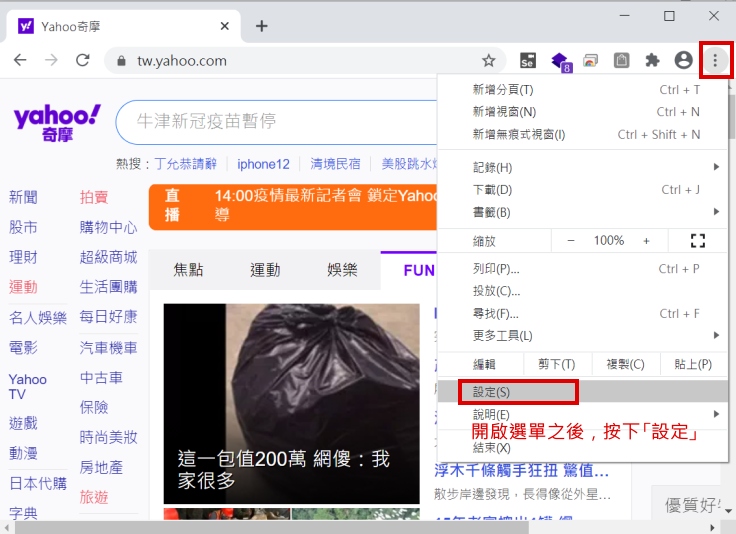Open the 名人娛樂 sidebar link
Screen dimensions: 736x534
(38, 318)
